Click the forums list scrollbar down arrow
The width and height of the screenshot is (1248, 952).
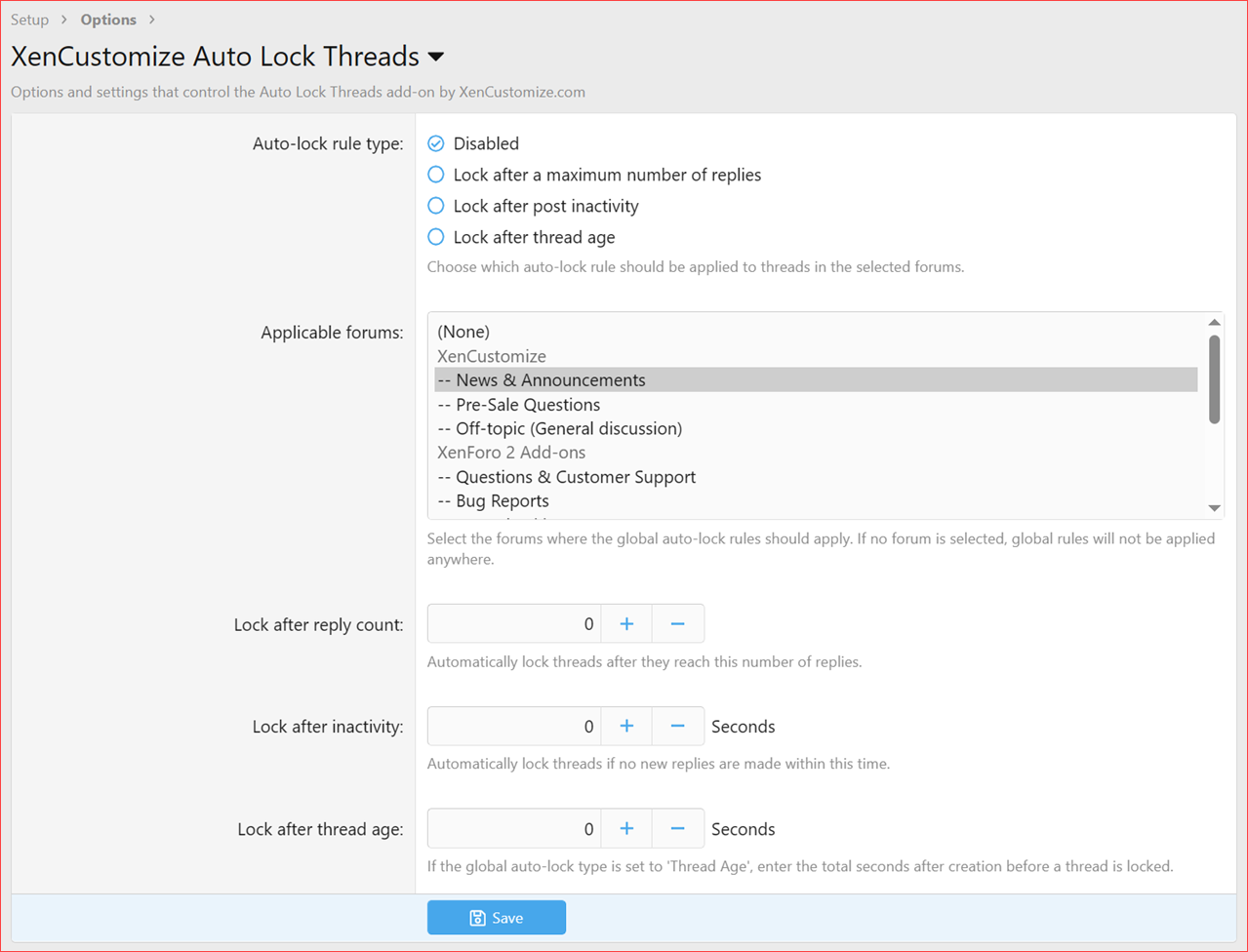coord(1214,508)
